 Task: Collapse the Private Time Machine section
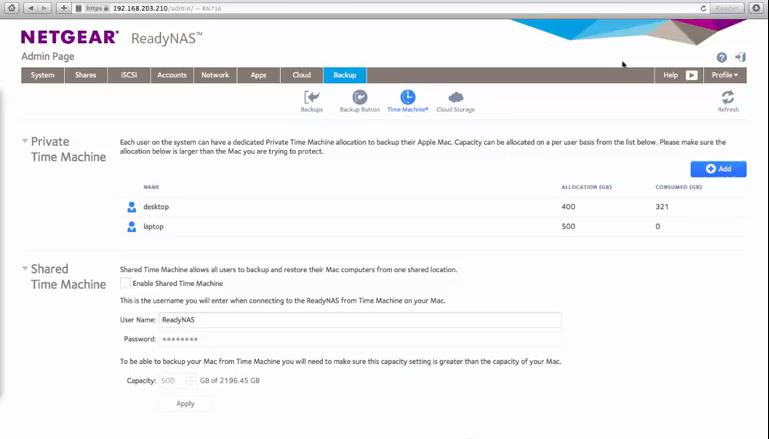click(x=25, y=142)
